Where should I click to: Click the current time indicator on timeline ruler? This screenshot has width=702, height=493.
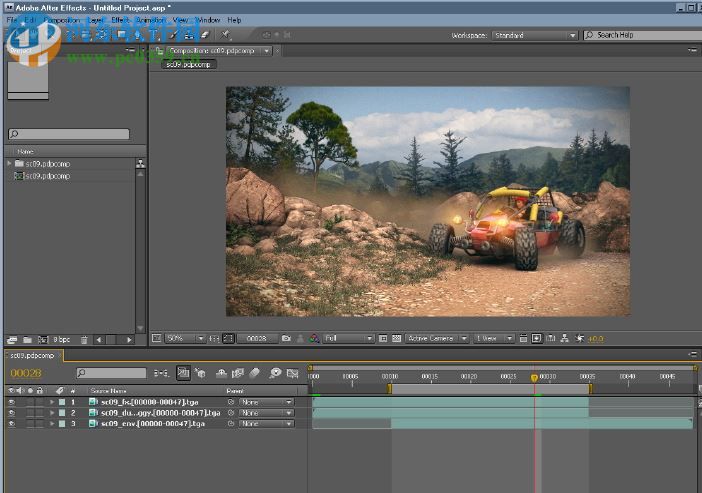click(534, 378)
